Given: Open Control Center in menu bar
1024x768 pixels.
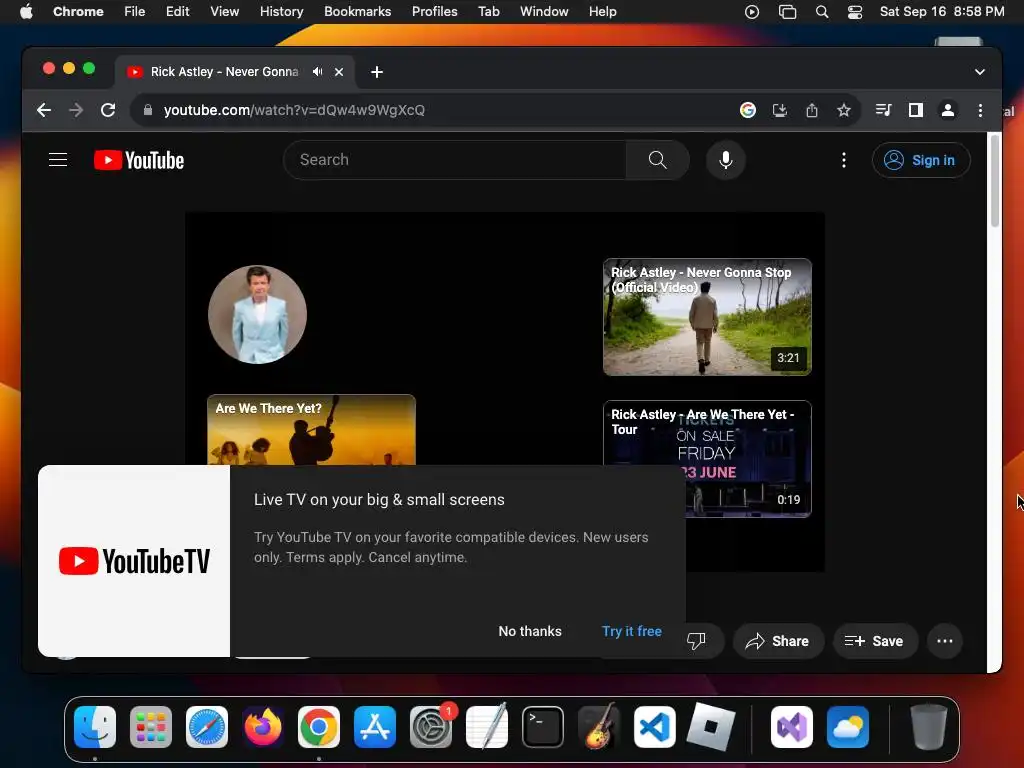Looking at the screenshot, I should pyautogui.click(x=855, y=12).
